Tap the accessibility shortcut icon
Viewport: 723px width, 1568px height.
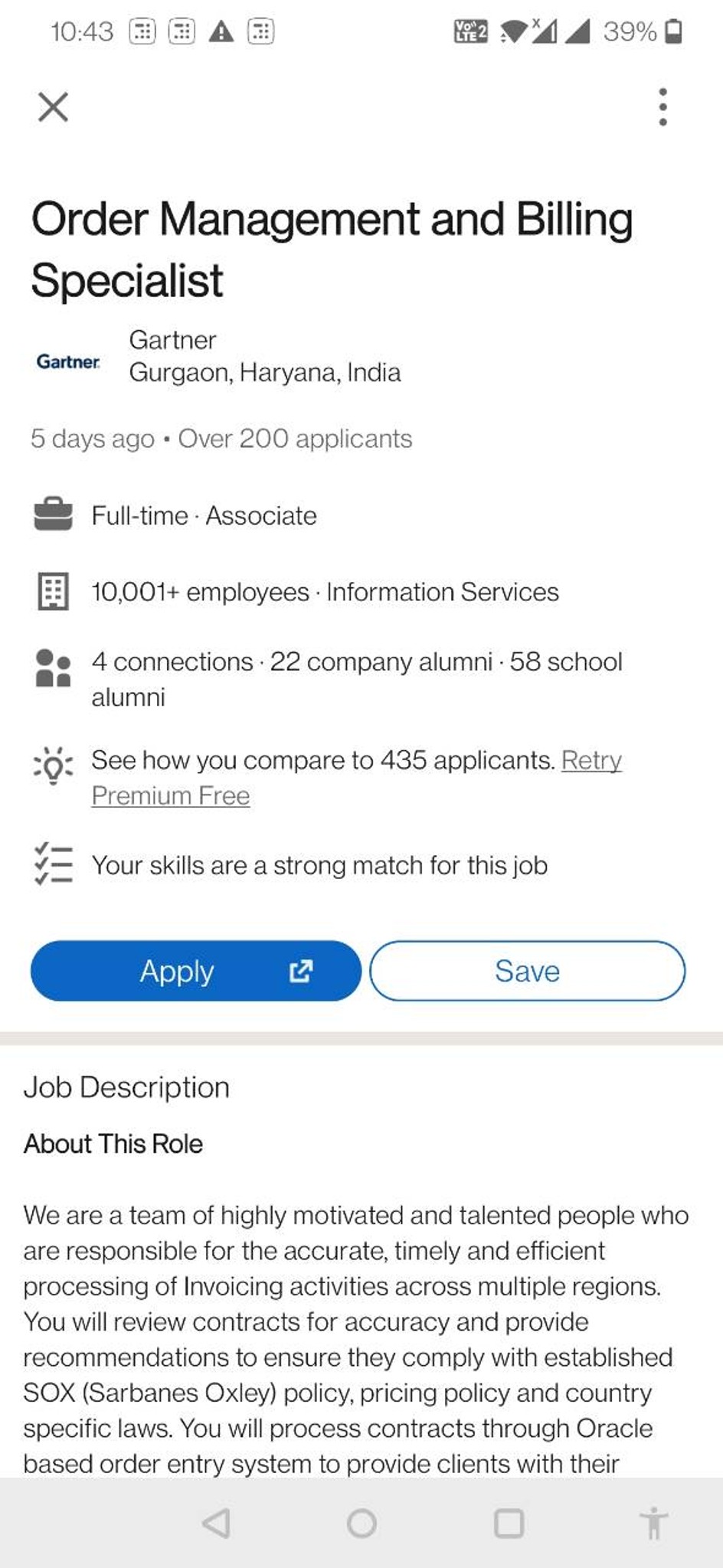point(653,1523)
